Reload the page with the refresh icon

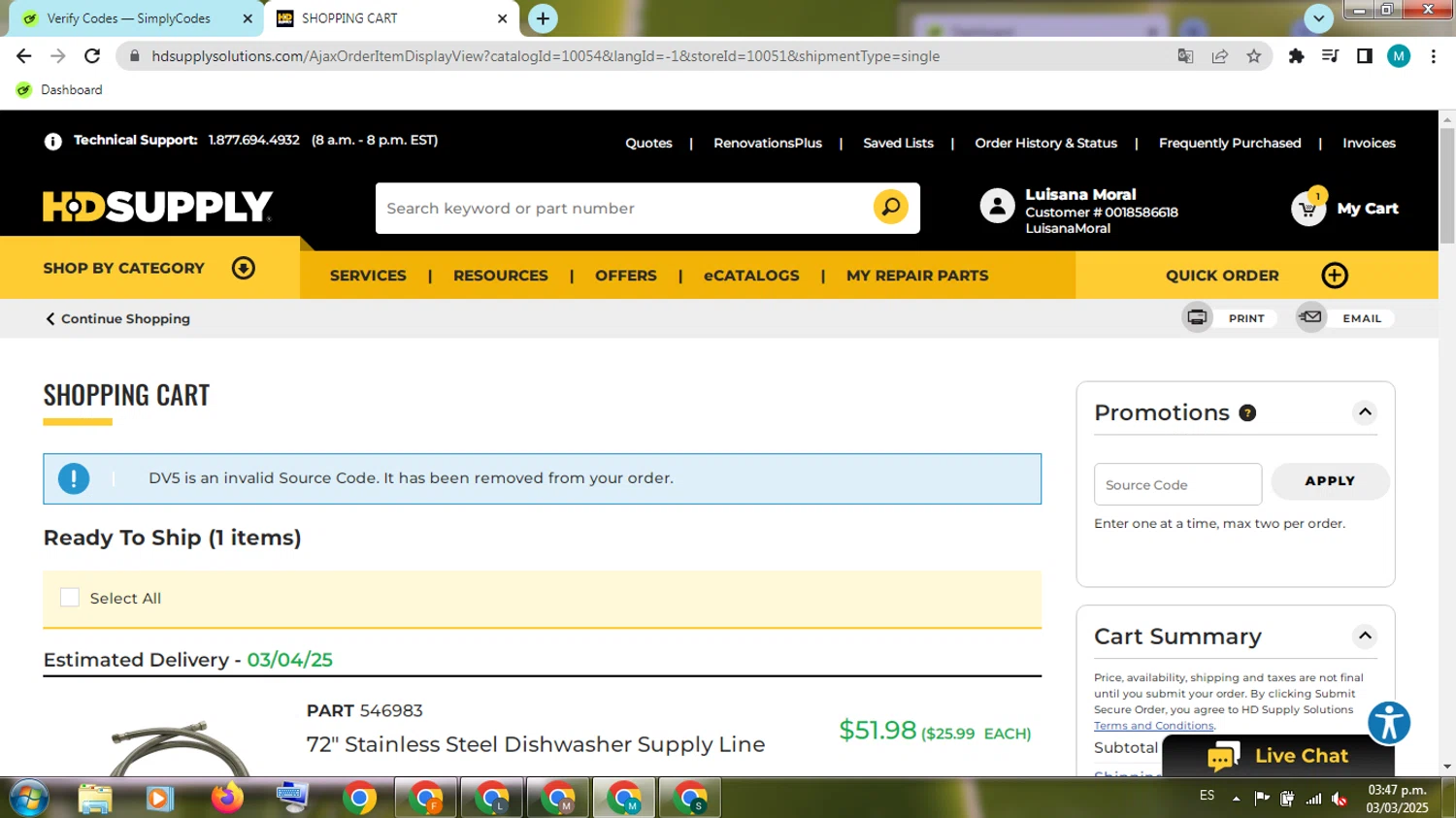pos(92,56)
